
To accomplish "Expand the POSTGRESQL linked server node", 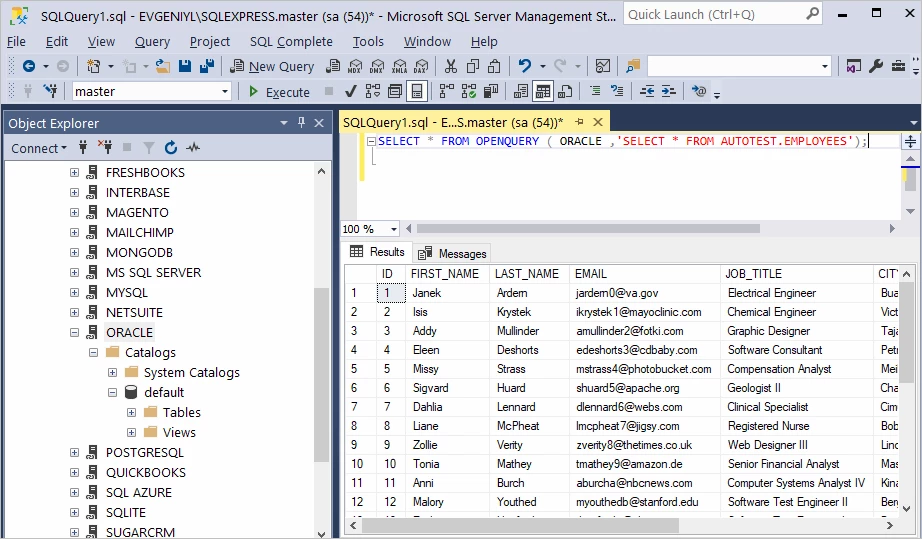I will coord(74,453).
